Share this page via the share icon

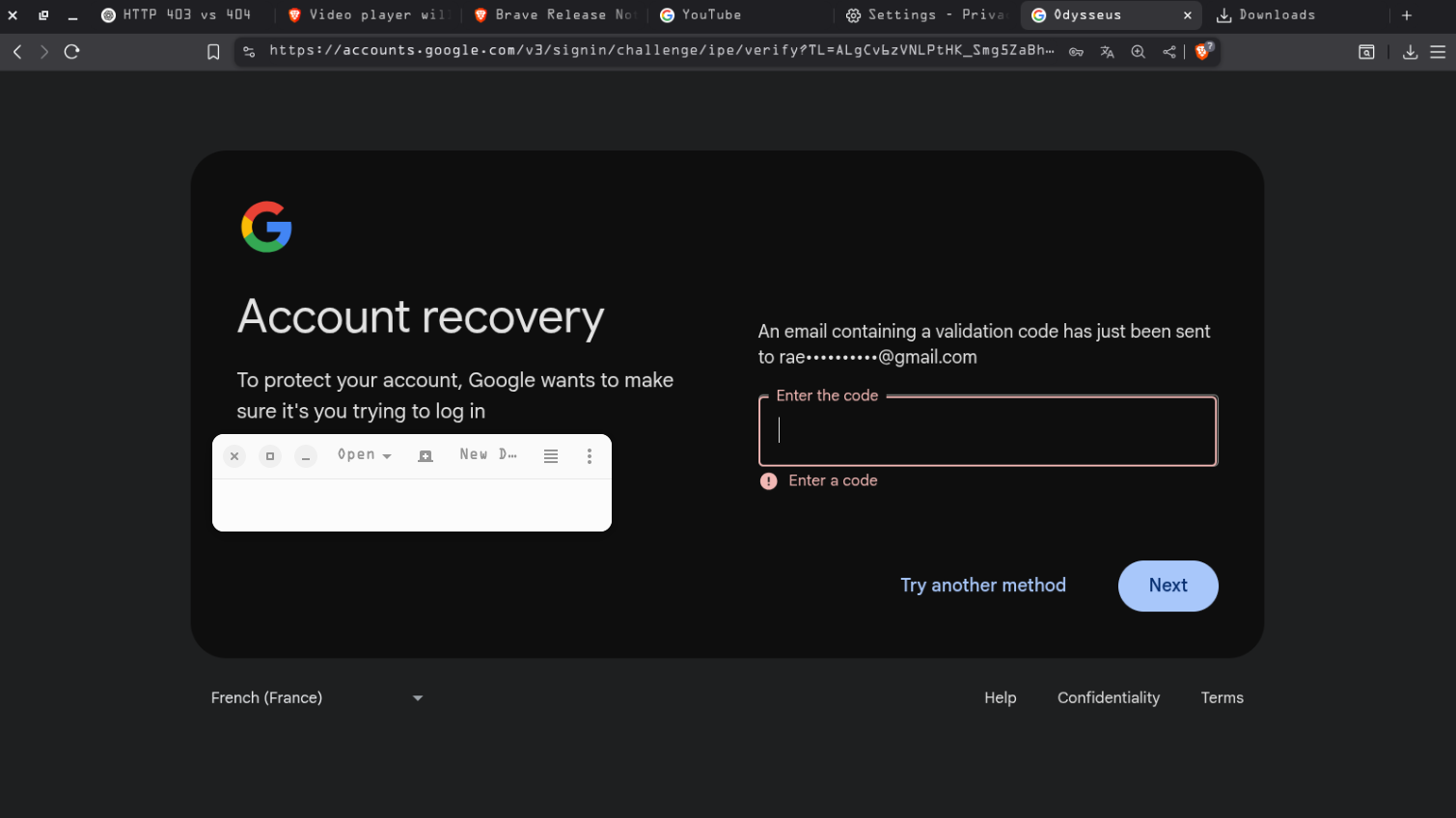click(1169, 52)
